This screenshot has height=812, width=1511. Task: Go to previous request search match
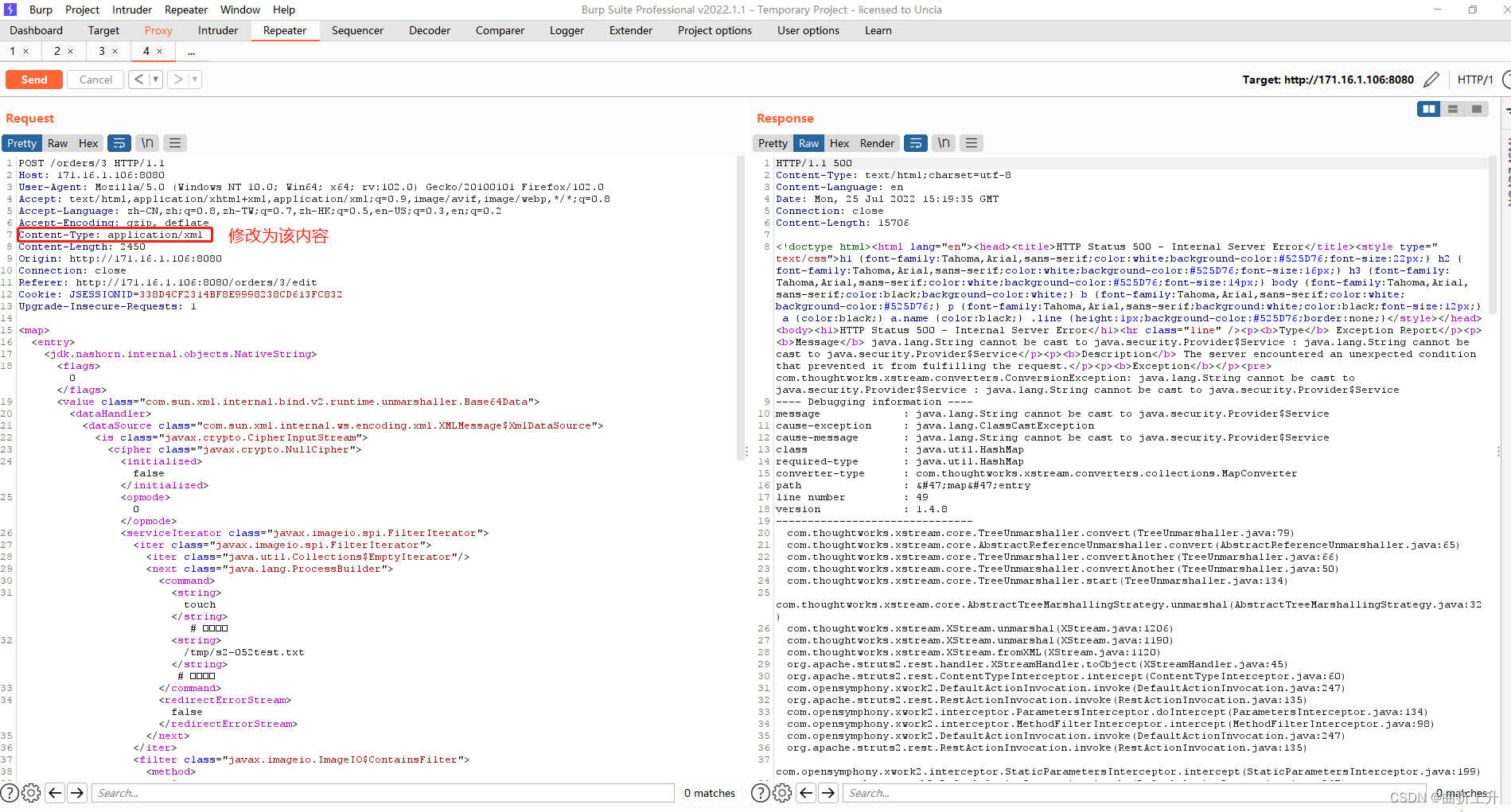(x=55, y=793)
